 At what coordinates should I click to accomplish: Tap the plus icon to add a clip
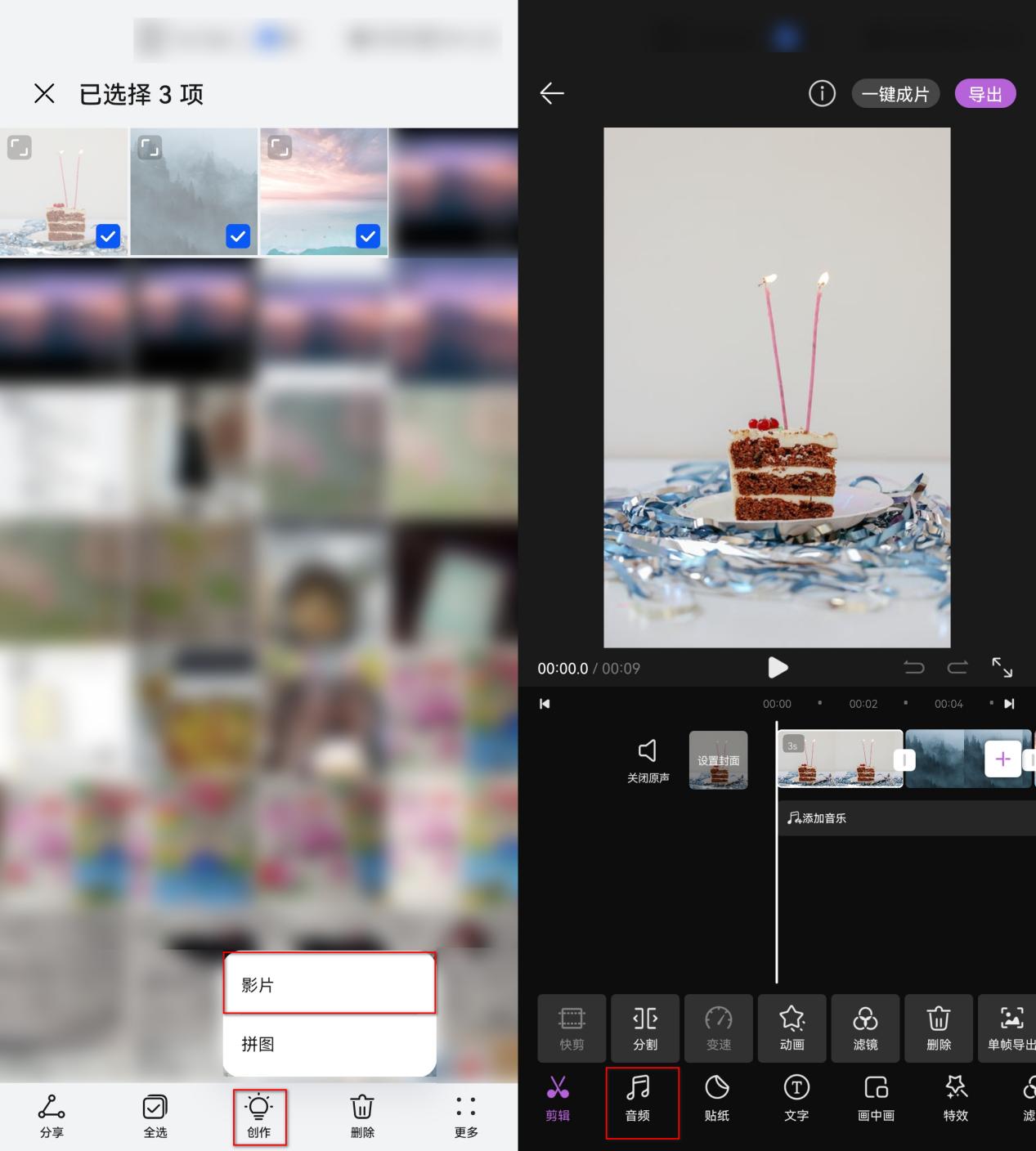click(x=1002, y=759)
